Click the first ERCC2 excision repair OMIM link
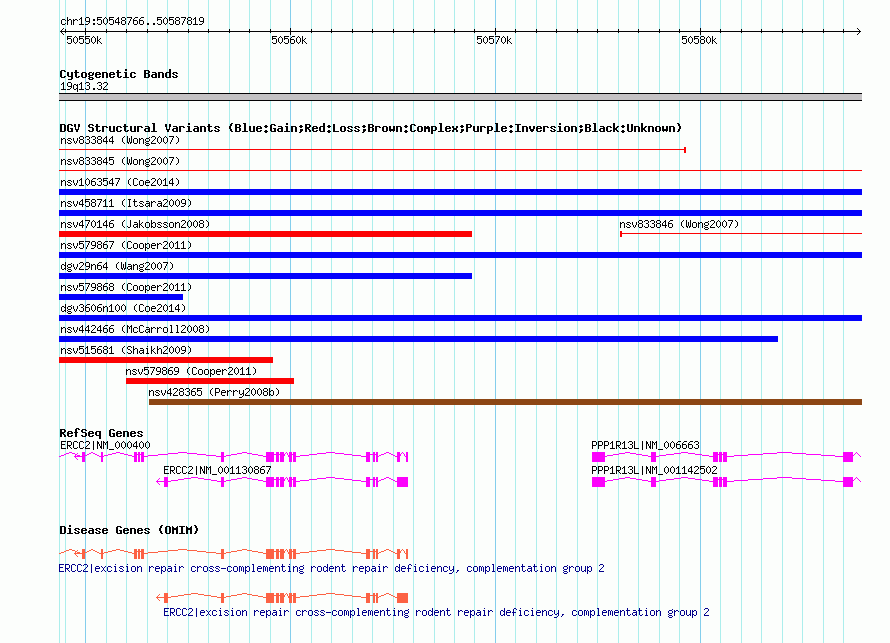 (x=331, y=569)
